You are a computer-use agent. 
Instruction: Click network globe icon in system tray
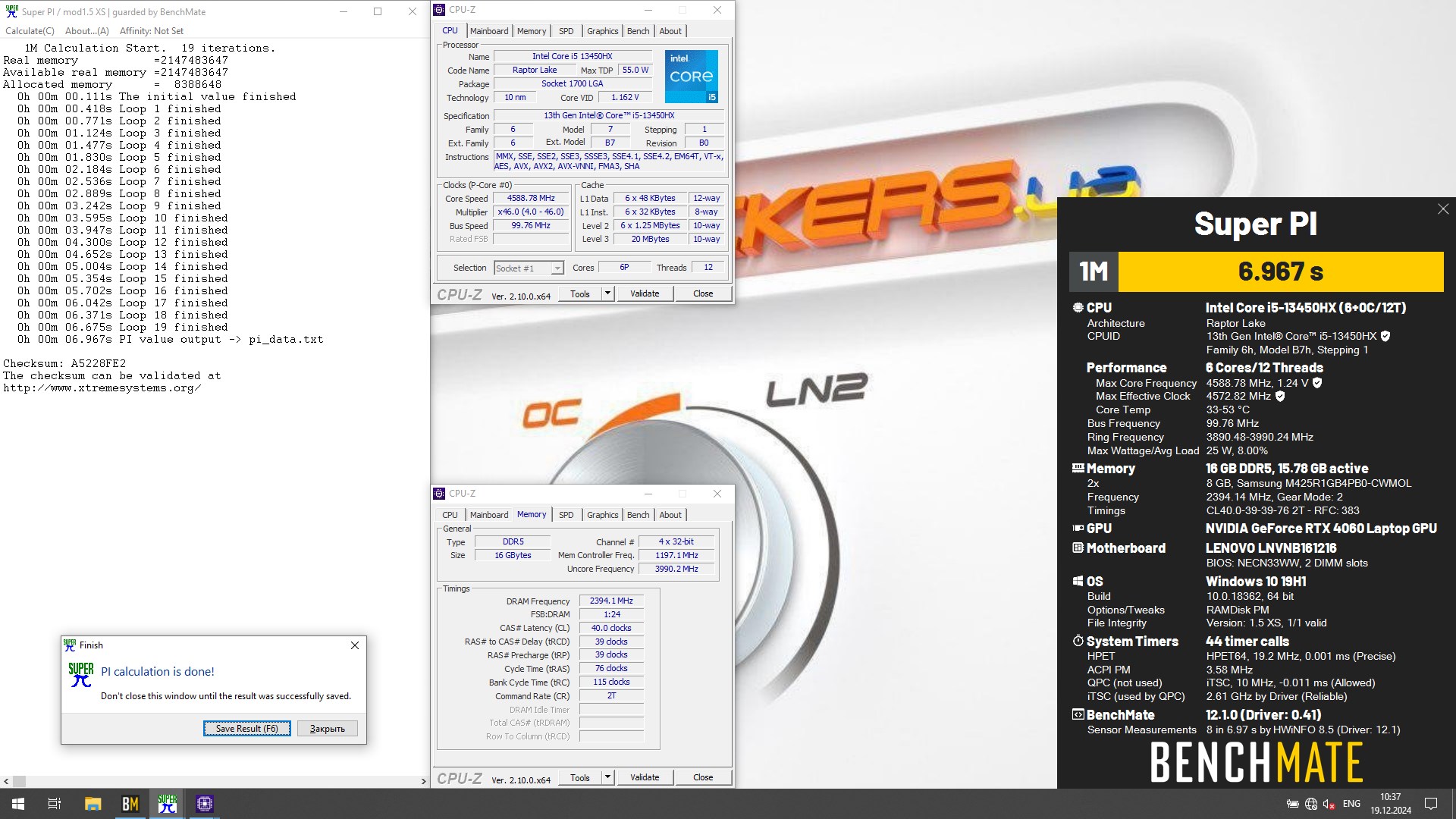[1311, 804]
